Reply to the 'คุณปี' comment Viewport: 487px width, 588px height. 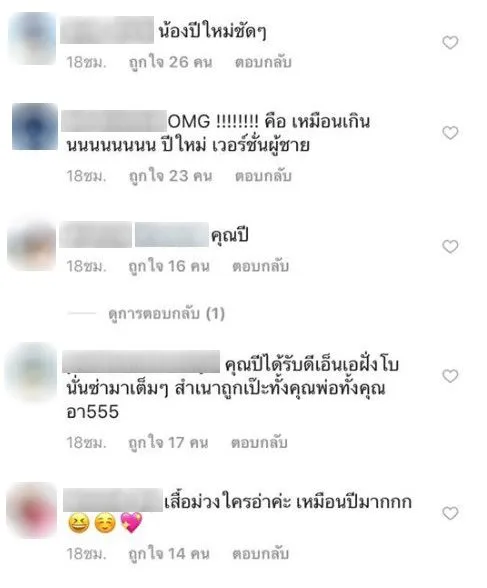coord(261,266)
